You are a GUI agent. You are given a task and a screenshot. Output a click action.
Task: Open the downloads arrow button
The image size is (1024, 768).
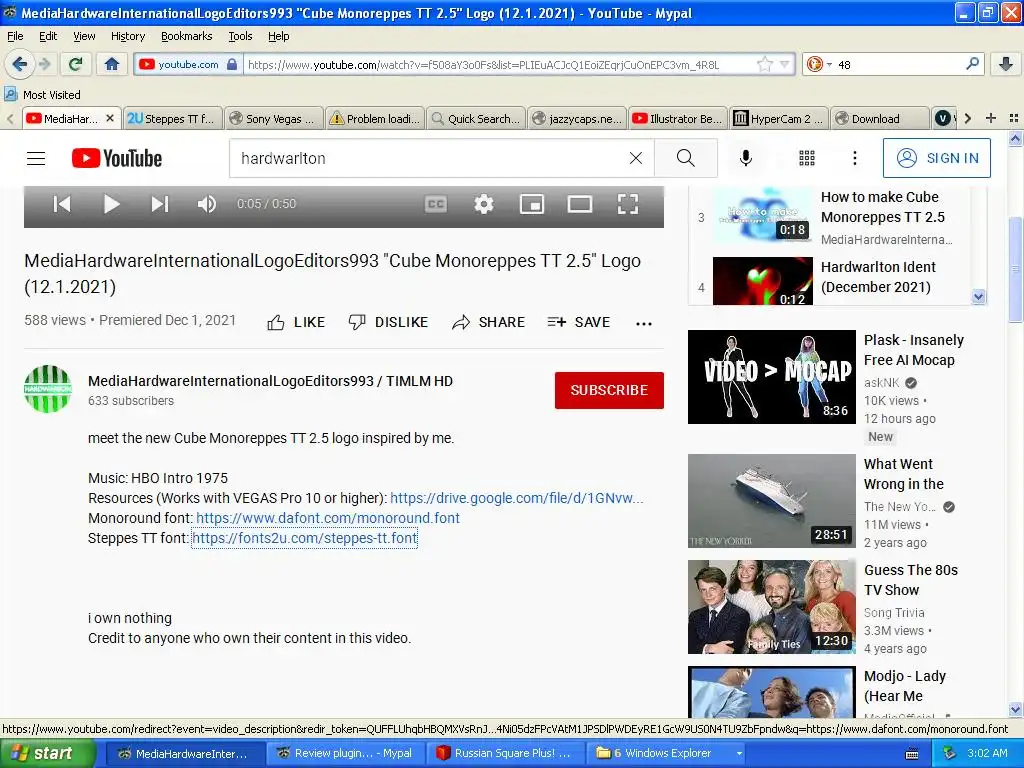click(x=1006, y=64)
